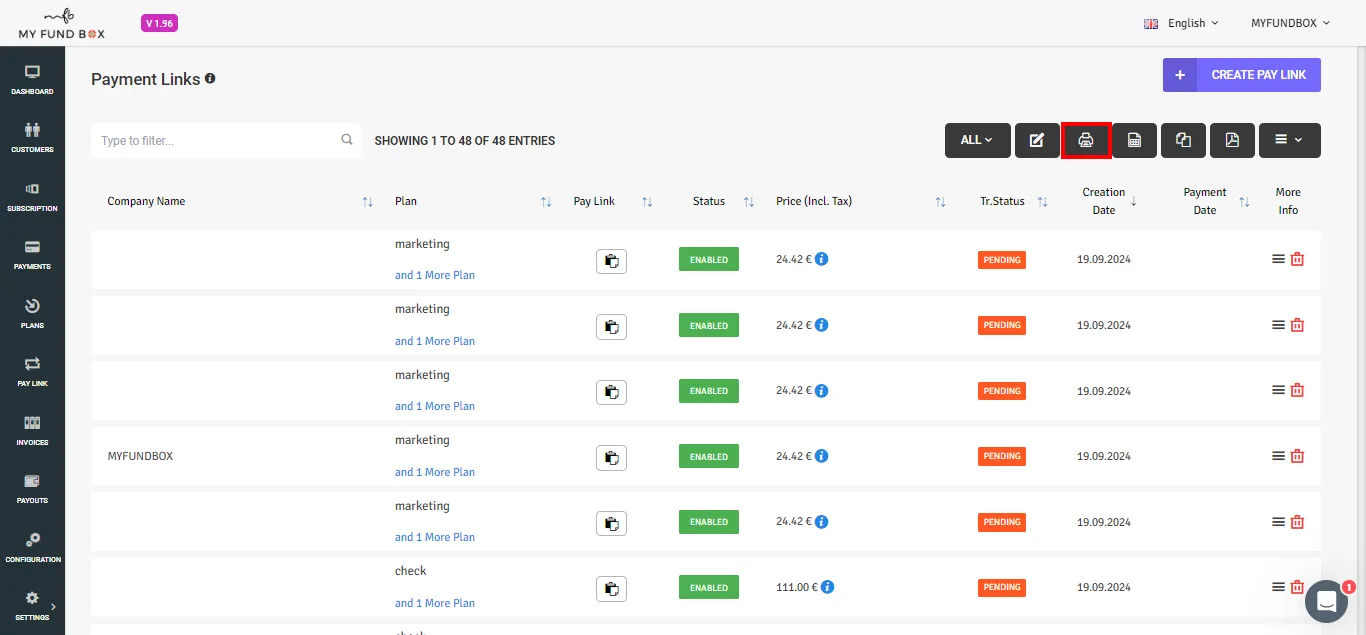This screenshot has height=635, width=1366.
Task: Go to Invoices in the sidebar
Action: click(x=32, y=430)
